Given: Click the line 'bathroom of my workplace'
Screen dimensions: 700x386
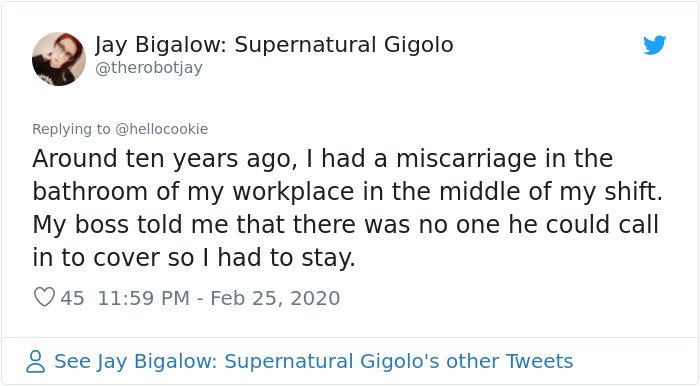Looking at the screenshot, I should point(347,192).
